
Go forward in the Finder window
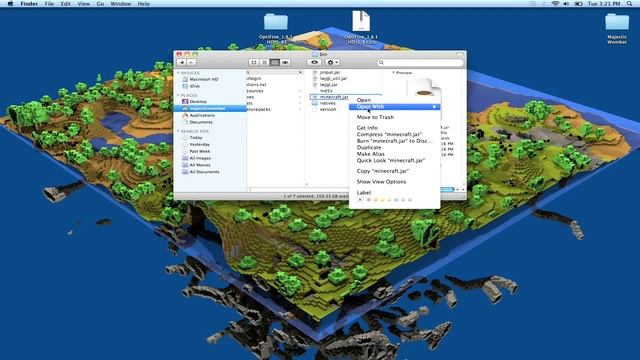191,62
